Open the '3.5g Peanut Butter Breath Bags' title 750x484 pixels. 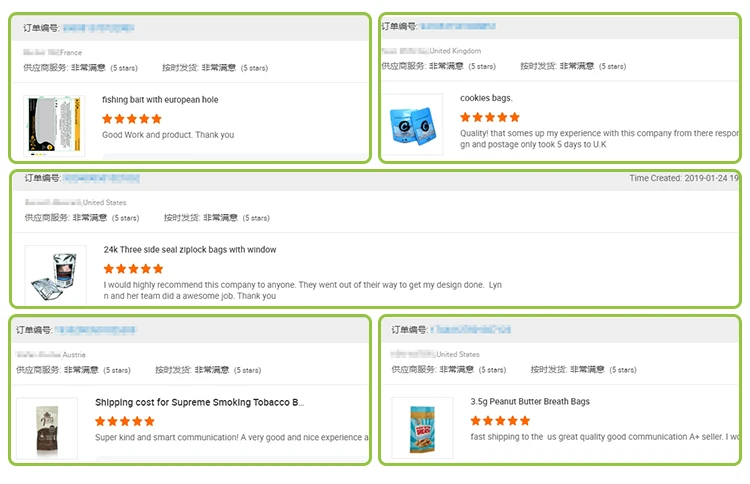click(530, 402)
